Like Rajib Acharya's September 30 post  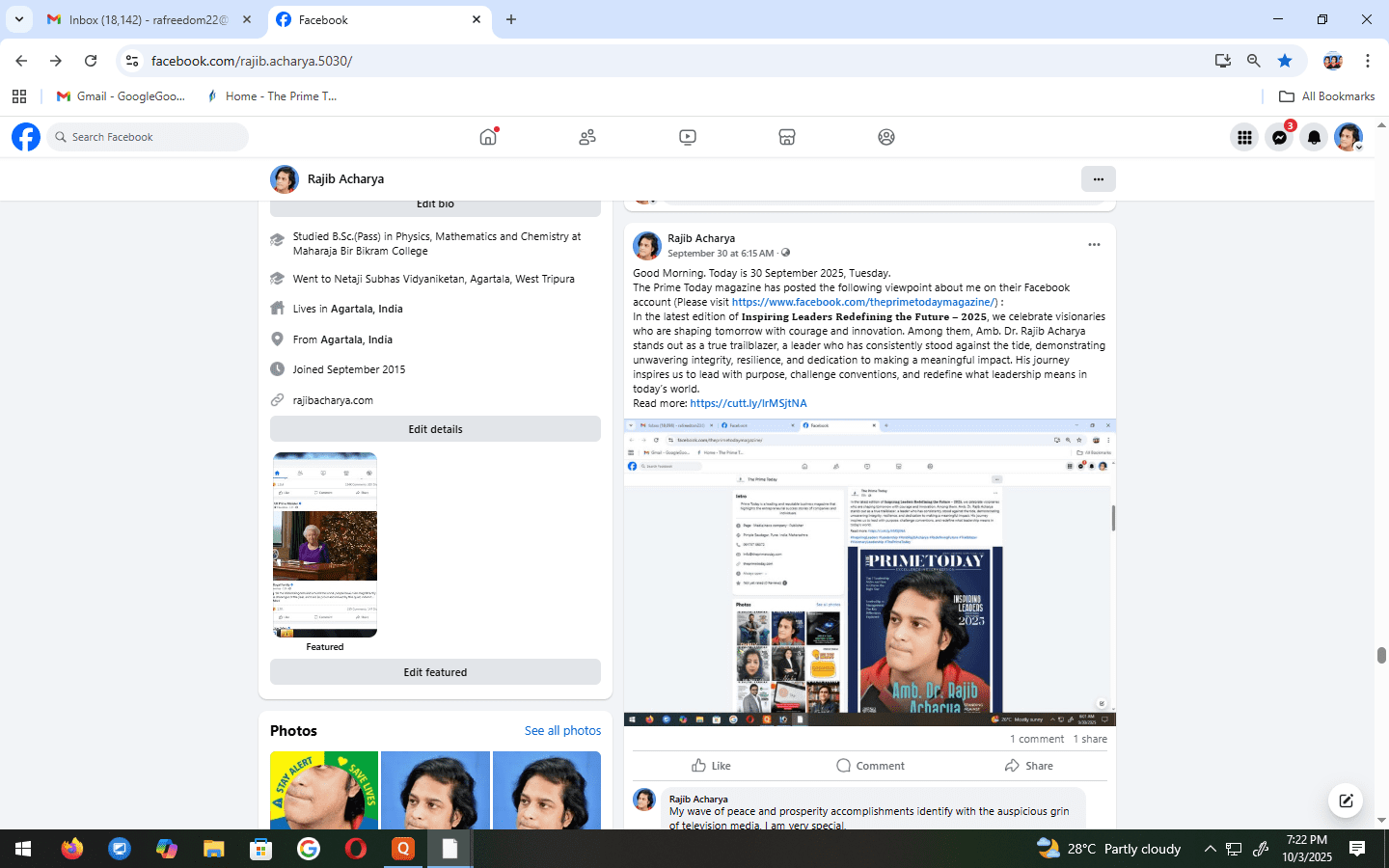(712, 766)
